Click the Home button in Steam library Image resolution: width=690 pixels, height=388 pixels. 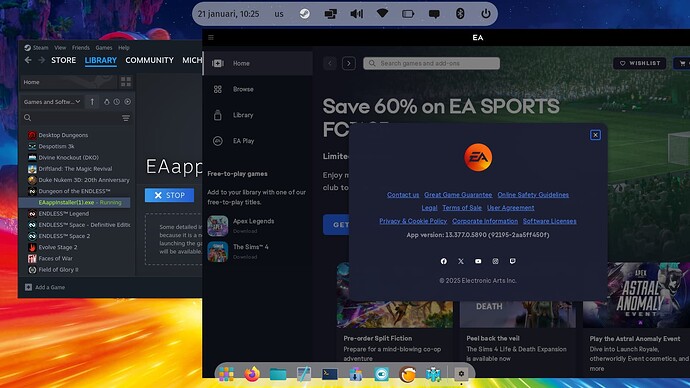(x=69, y=82)
